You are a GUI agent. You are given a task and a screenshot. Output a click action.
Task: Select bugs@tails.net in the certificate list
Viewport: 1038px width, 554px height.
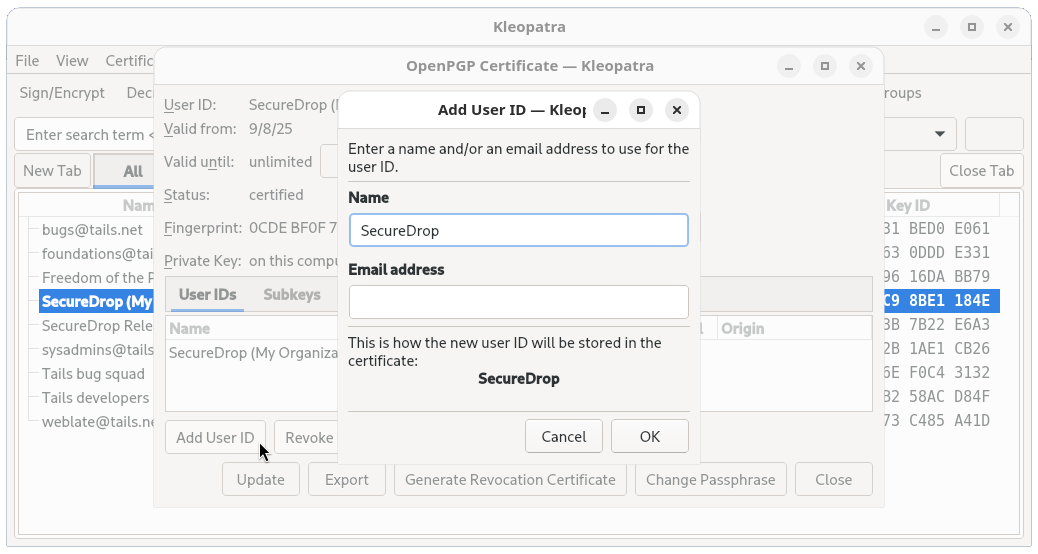click(92, 230)
